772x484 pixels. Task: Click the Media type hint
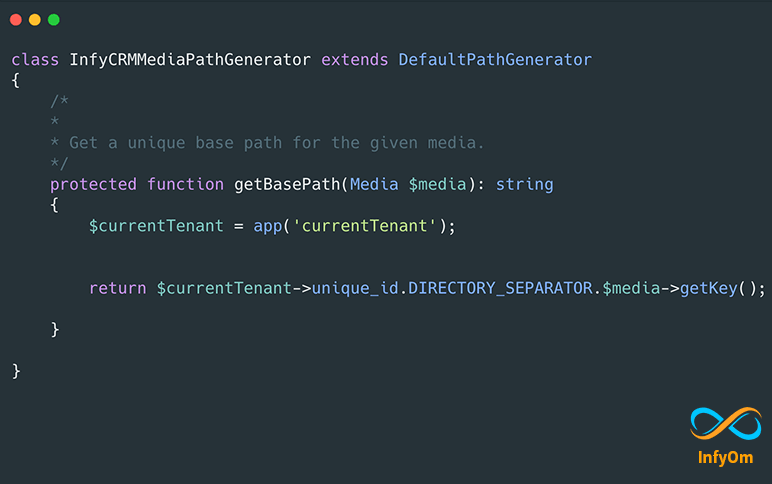(x=374, y=185)
